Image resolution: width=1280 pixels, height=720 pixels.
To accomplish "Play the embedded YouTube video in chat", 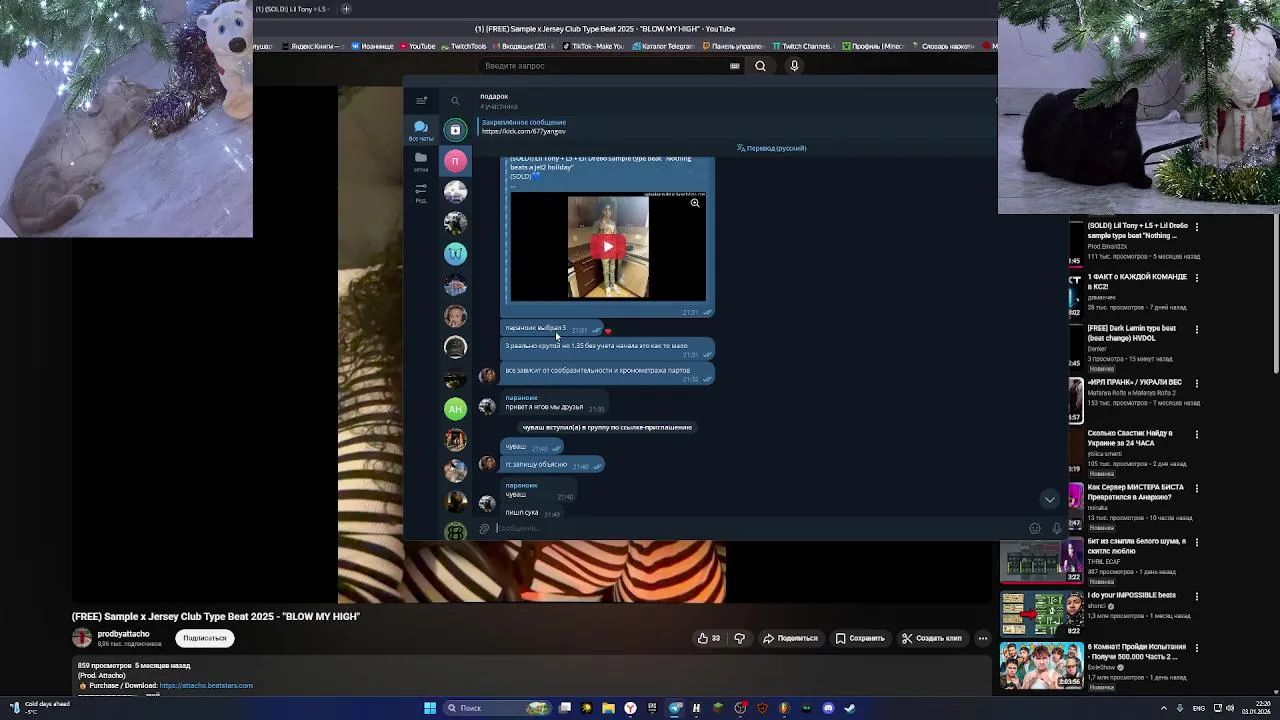I will pyautogui.click(x=608, y=246).
